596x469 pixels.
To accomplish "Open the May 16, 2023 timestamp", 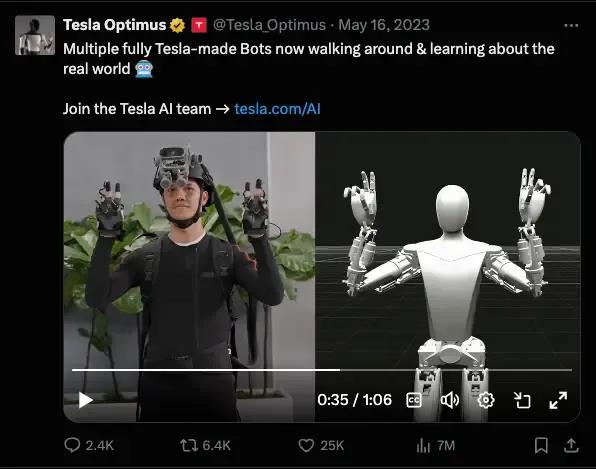I will coord(384,25).
